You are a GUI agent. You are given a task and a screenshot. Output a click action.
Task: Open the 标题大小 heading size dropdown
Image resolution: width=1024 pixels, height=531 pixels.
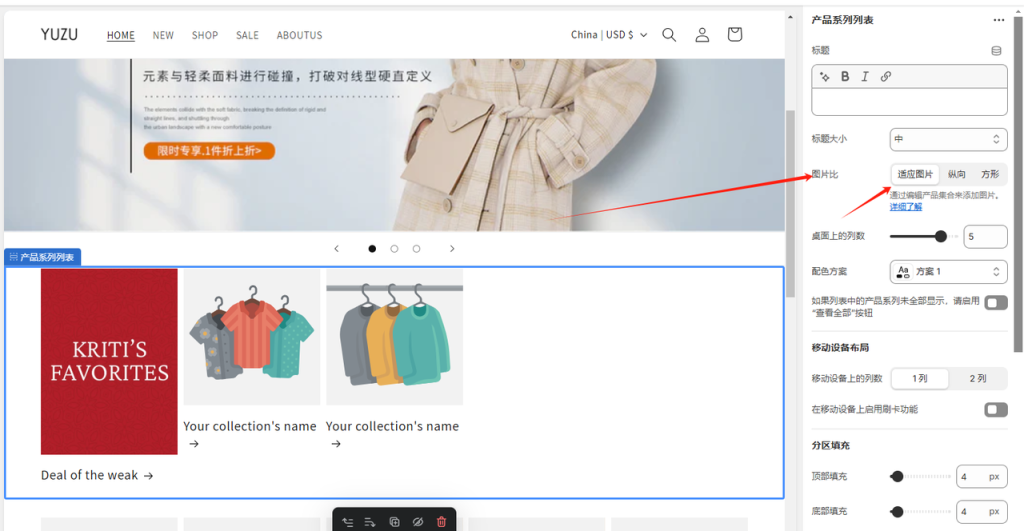point(948,139)
